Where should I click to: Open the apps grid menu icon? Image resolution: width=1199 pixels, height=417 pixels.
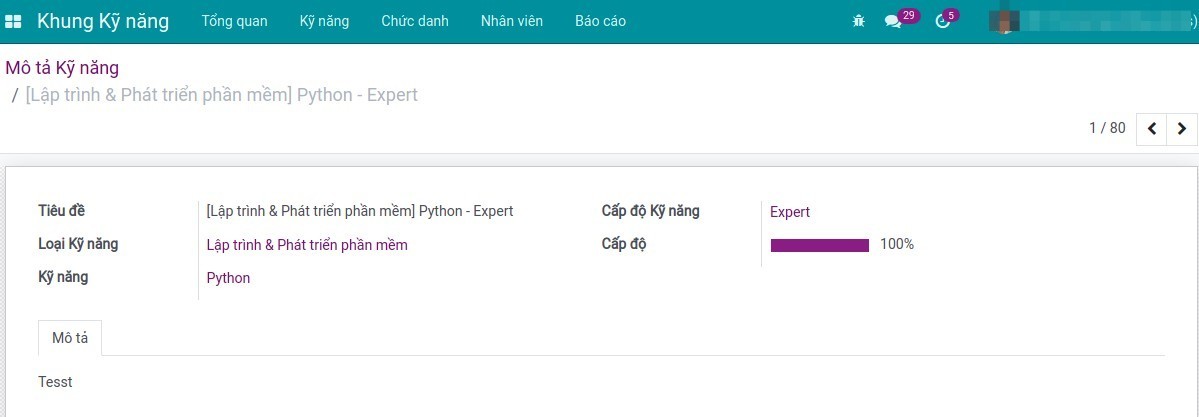point(13,21)
